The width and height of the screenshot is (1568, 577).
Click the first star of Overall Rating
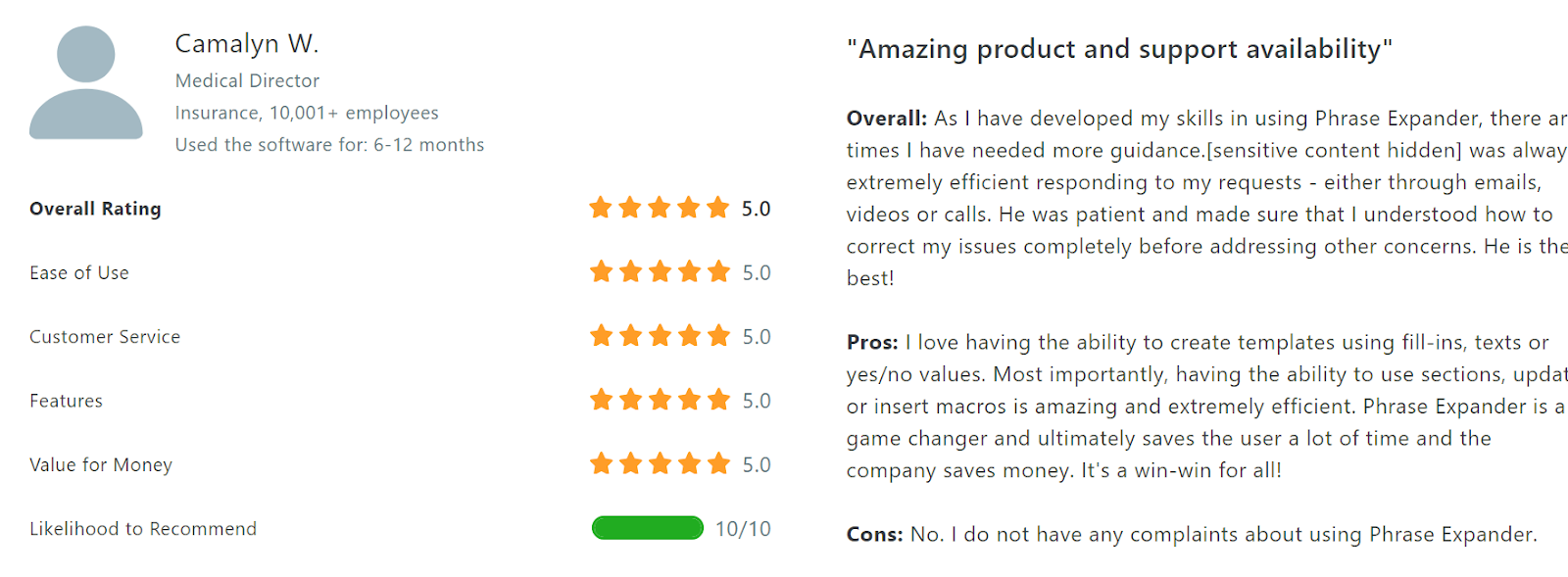[601, 208]
